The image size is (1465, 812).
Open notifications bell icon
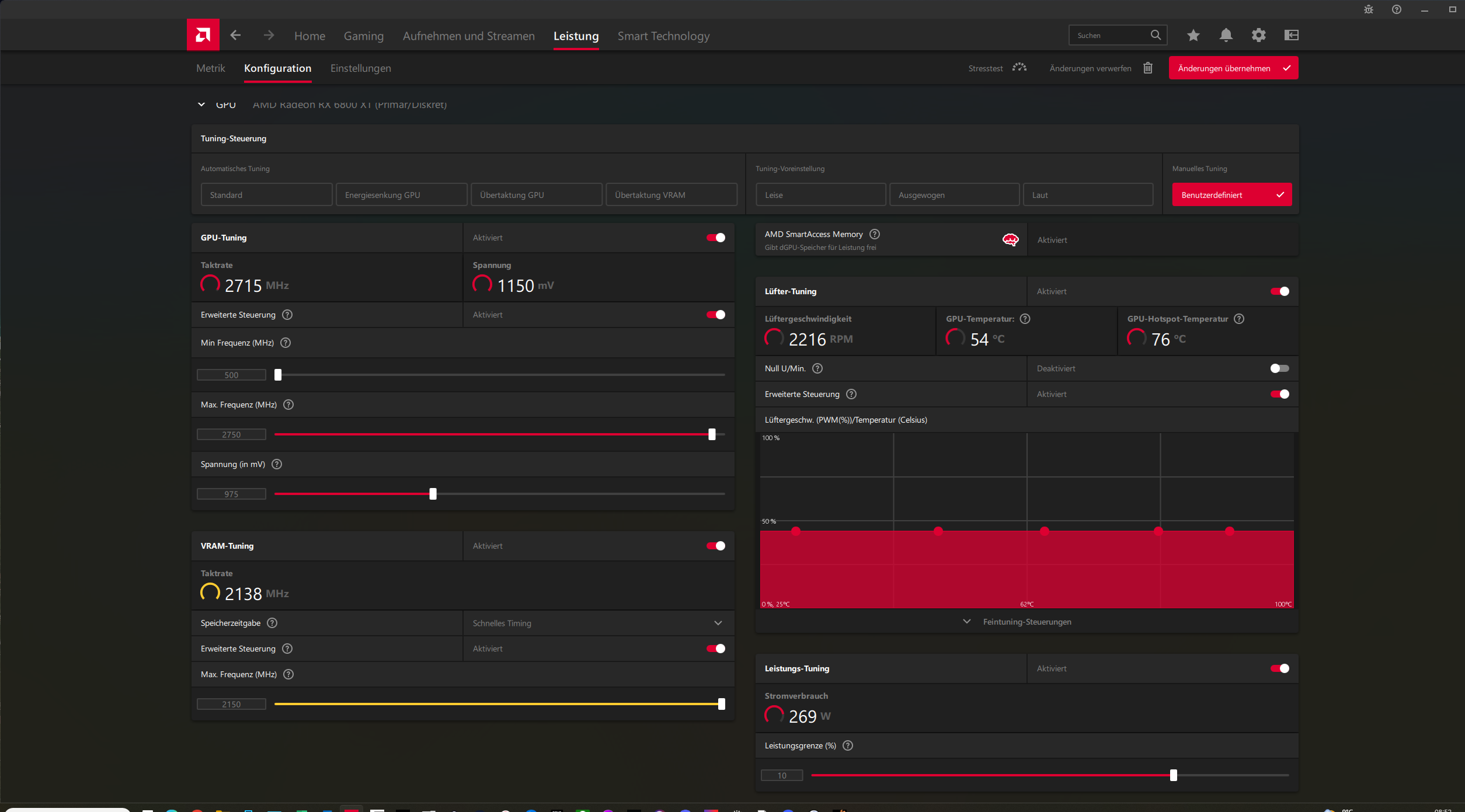[x=1226, y=35]
